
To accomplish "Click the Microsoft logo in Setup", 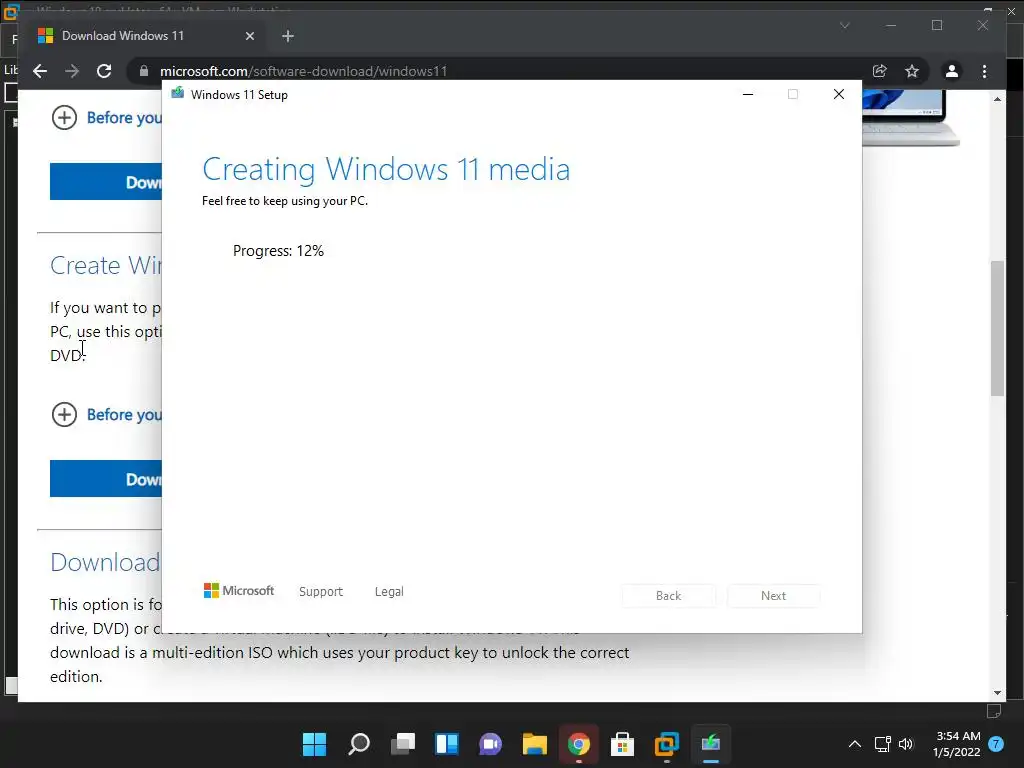I will click(239, 590).
